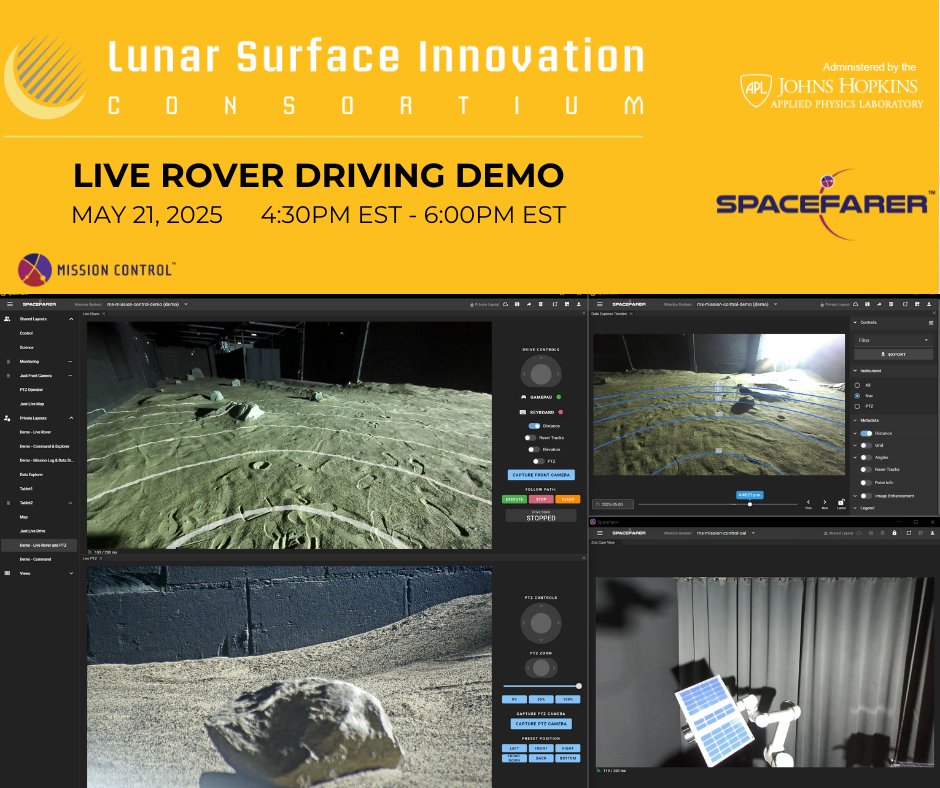The height and width of the screenshot is (788, 940).
Task: Select the PTZ instrument radio button
Action: [857, 407]
